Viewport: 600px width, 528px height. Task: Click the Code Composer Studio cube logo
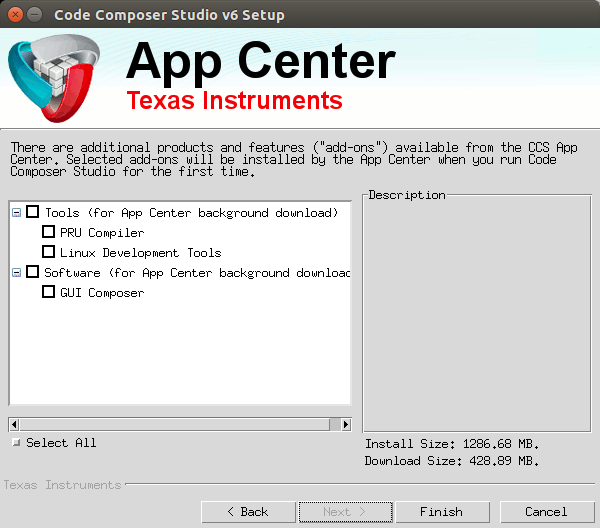[x=54, y=78]
